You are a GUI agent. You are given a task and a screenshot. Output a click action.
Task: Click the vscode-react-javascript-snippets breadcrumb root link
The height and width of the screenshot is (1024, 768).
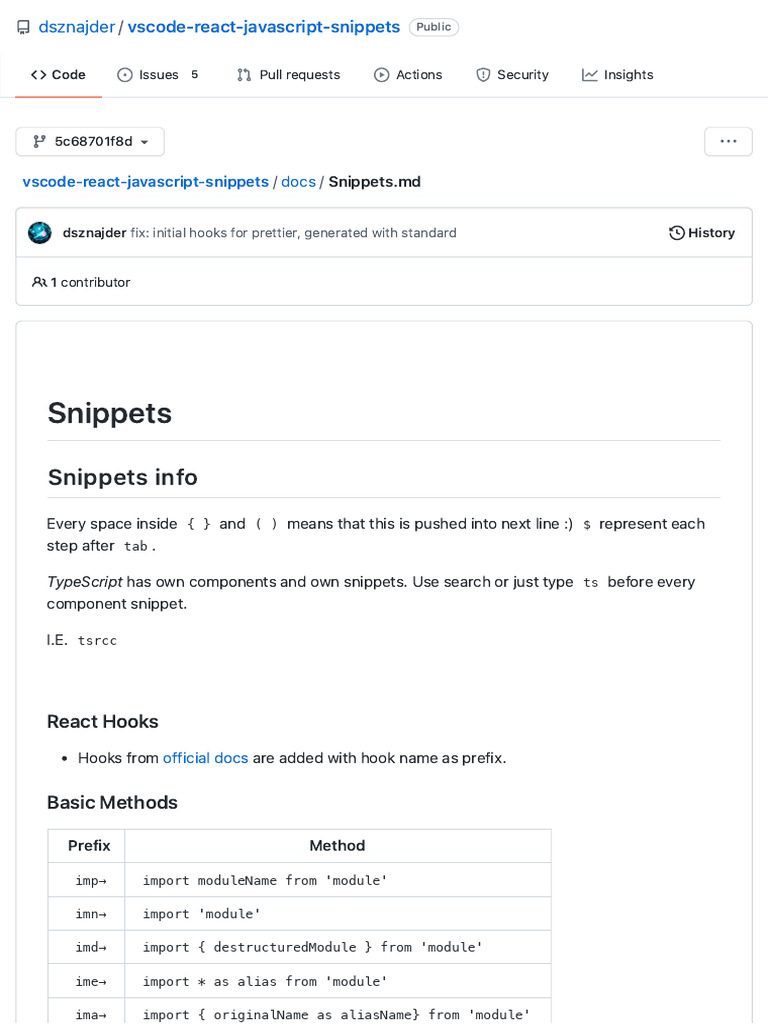[x=145, y=182]
